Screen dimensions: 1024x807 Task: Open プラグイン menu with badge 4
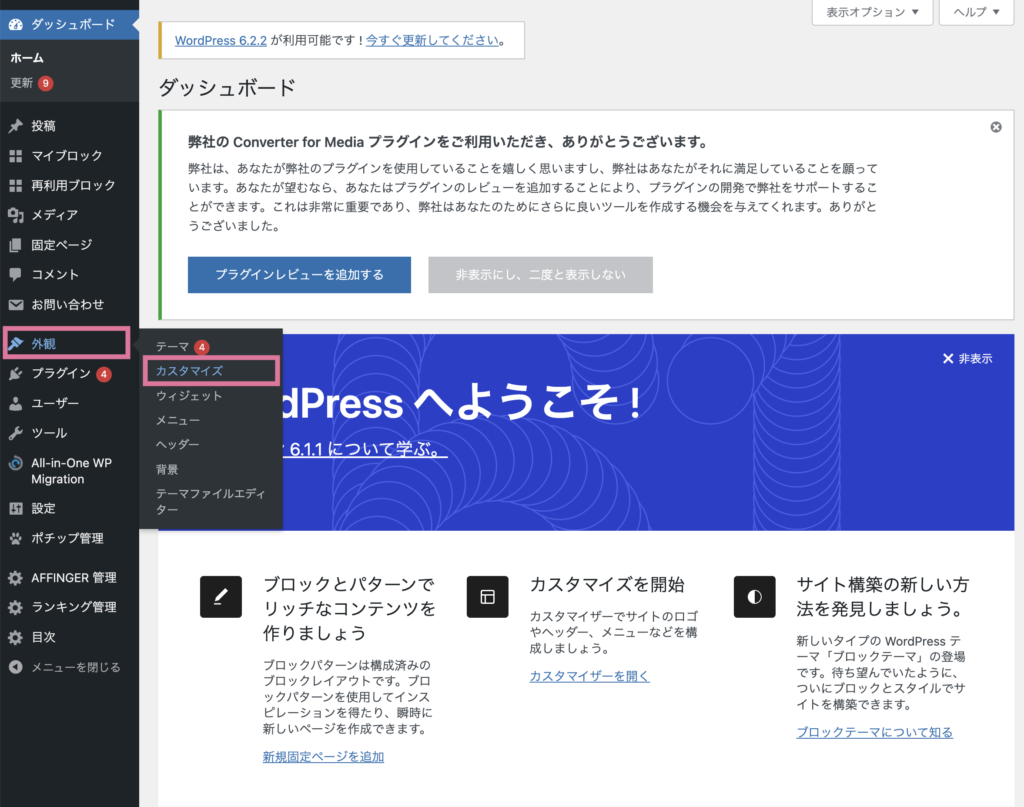point(69,373)
